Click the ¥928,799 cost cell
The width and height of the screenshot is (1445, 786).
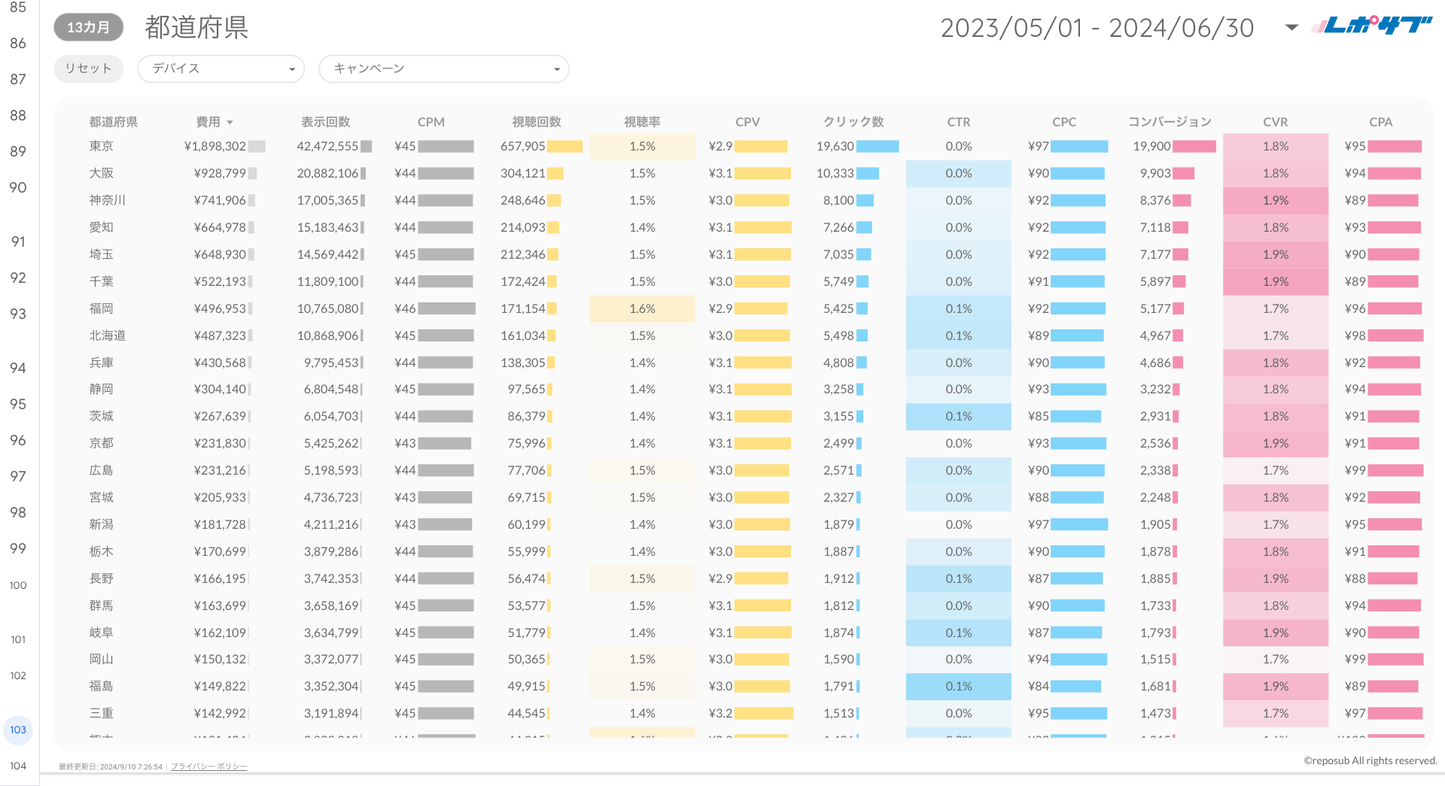pos(219,173)
